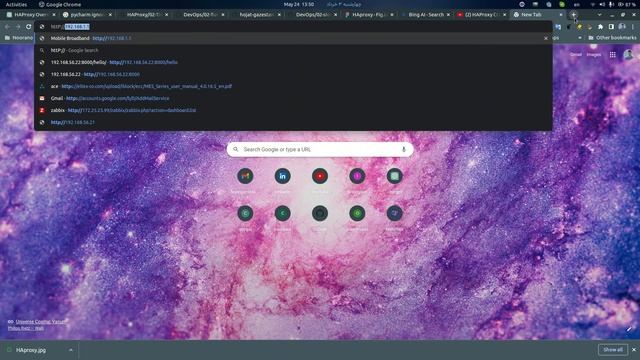Open the Gmail link at top right
640x360 pixels.
tap(576, 55)
